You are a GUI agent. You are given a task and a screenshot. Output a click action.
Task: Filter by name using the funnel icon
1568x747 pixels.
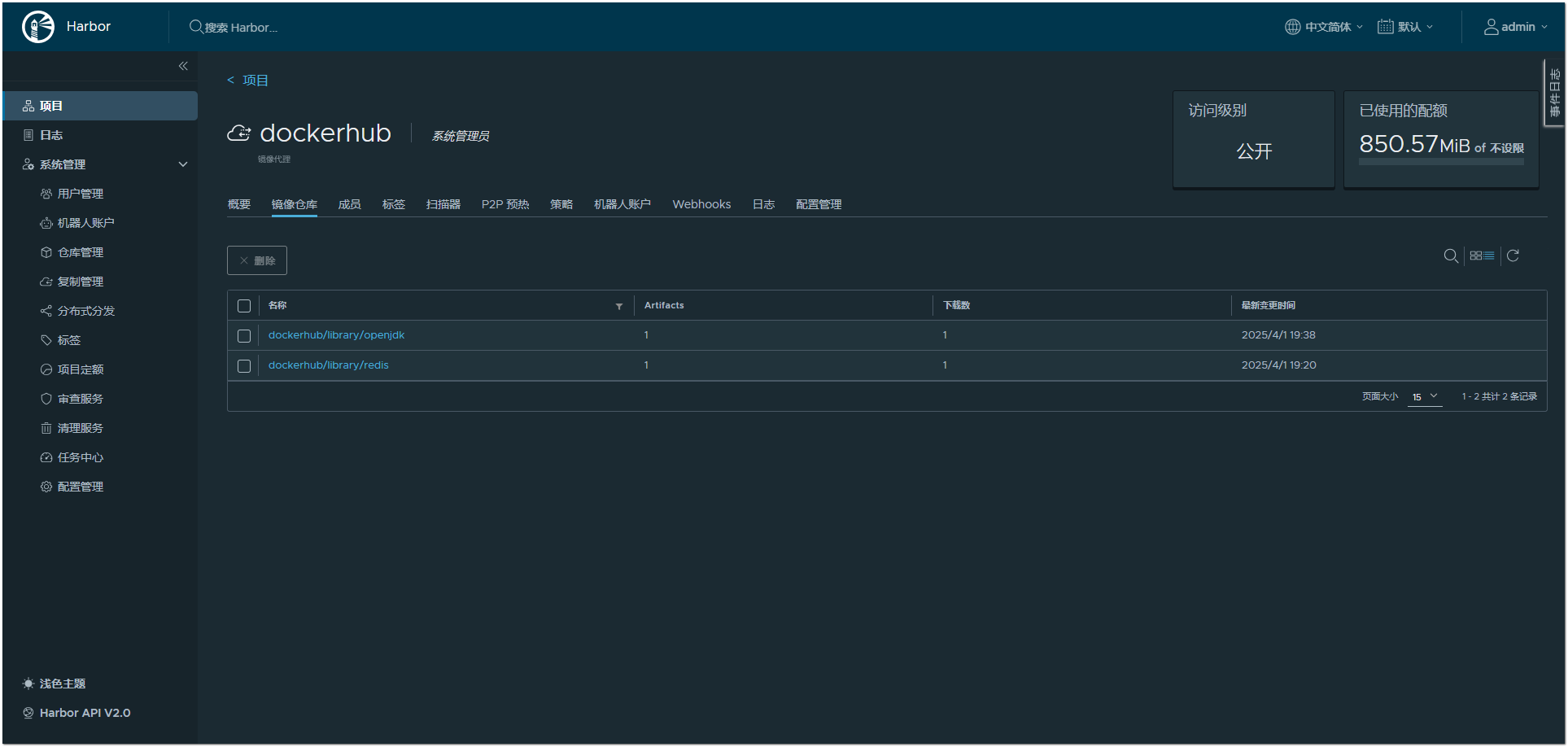pyautogui.click(x=619, y=306)
